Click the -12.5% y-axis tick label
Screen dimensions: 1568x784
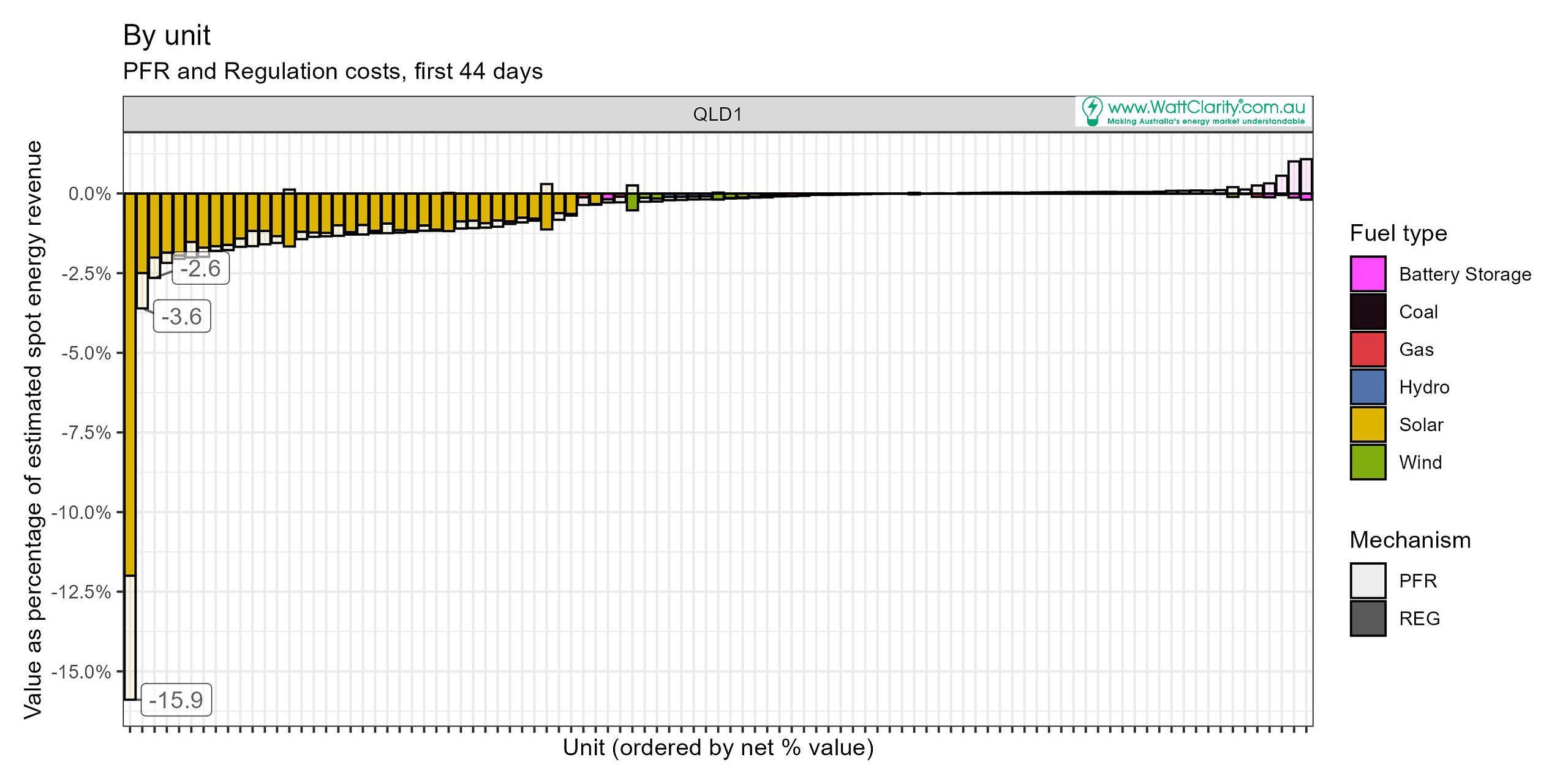81,592
